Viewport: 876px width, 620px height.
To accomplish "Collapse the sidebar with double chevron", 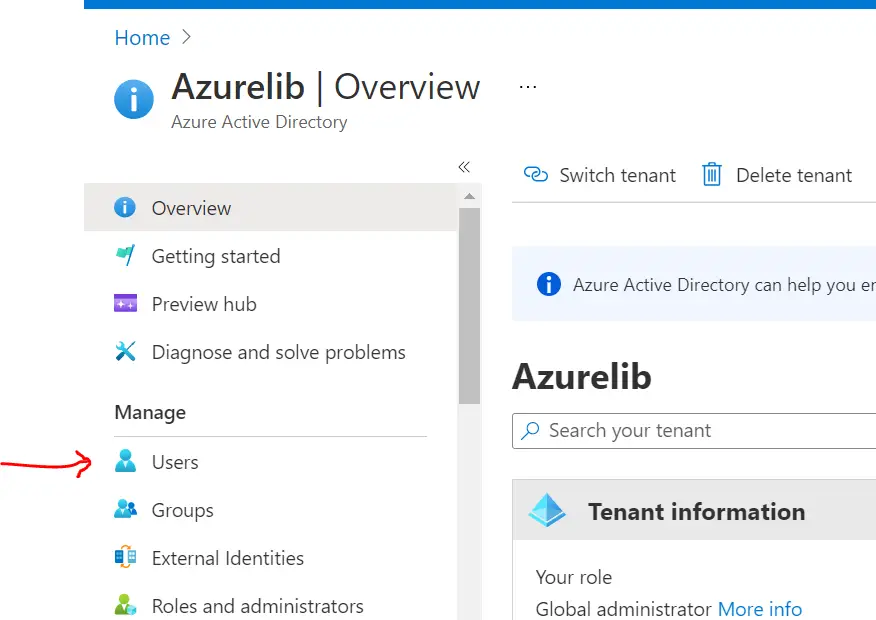I will (464, 167).
